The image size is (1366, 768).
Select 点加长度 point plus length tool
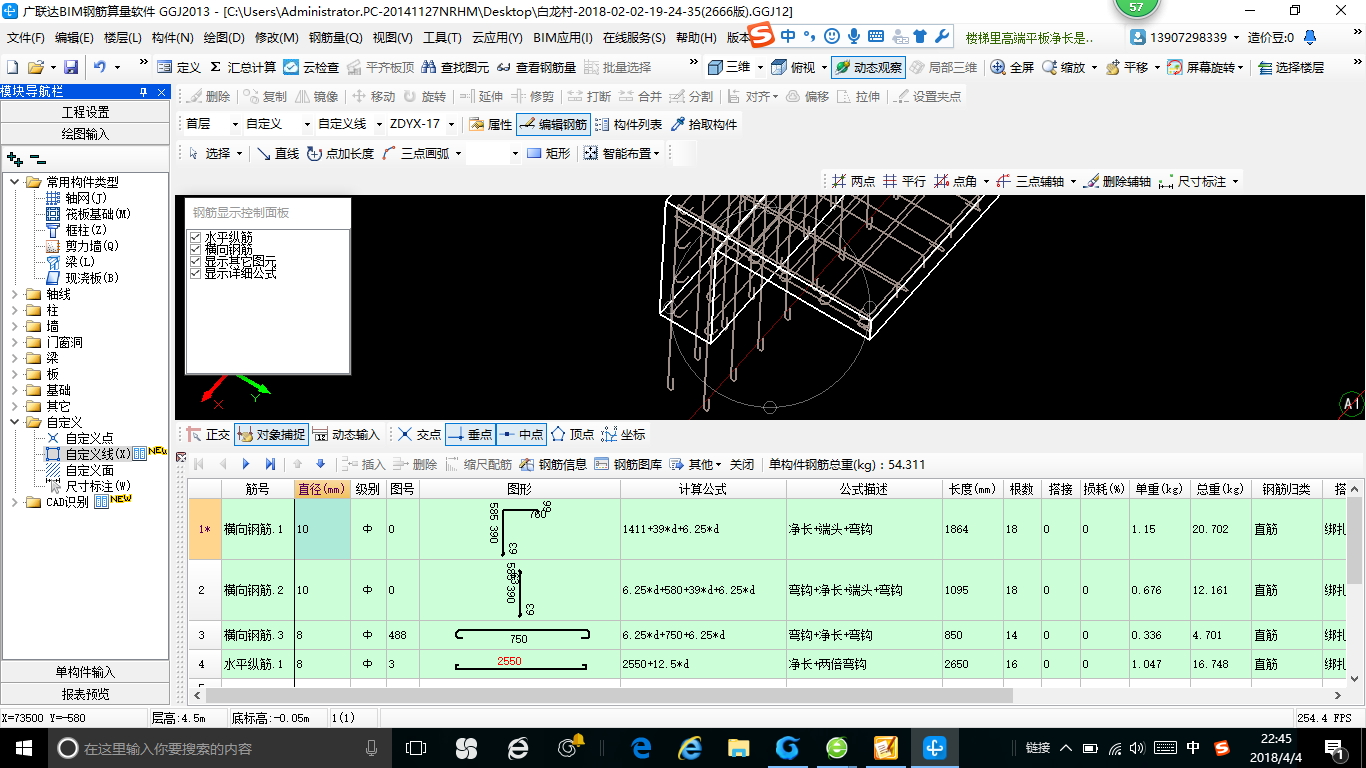pos(340,153)
